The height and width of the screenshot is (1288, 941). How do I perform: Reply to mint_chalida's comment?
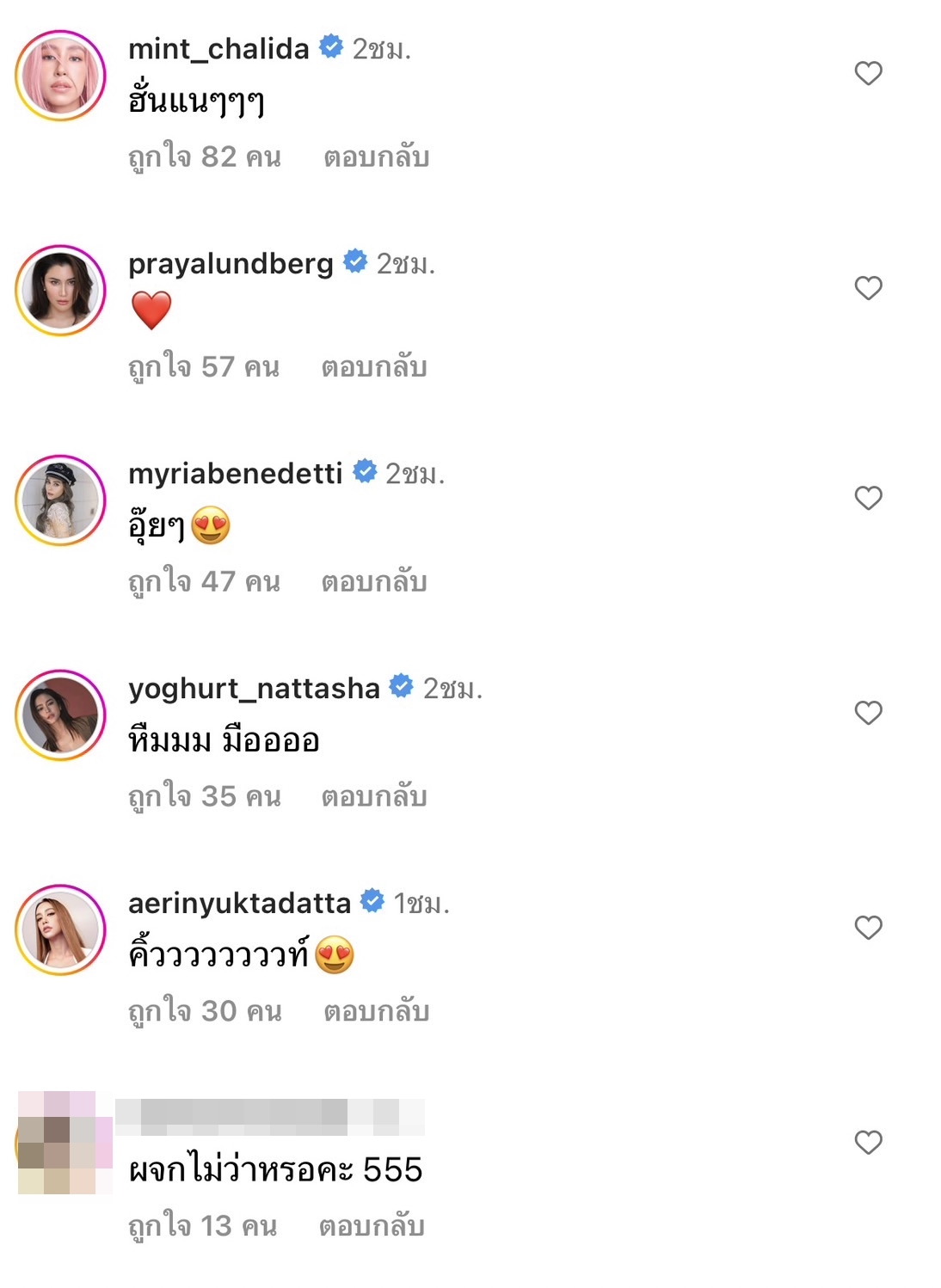coord(376,157)
